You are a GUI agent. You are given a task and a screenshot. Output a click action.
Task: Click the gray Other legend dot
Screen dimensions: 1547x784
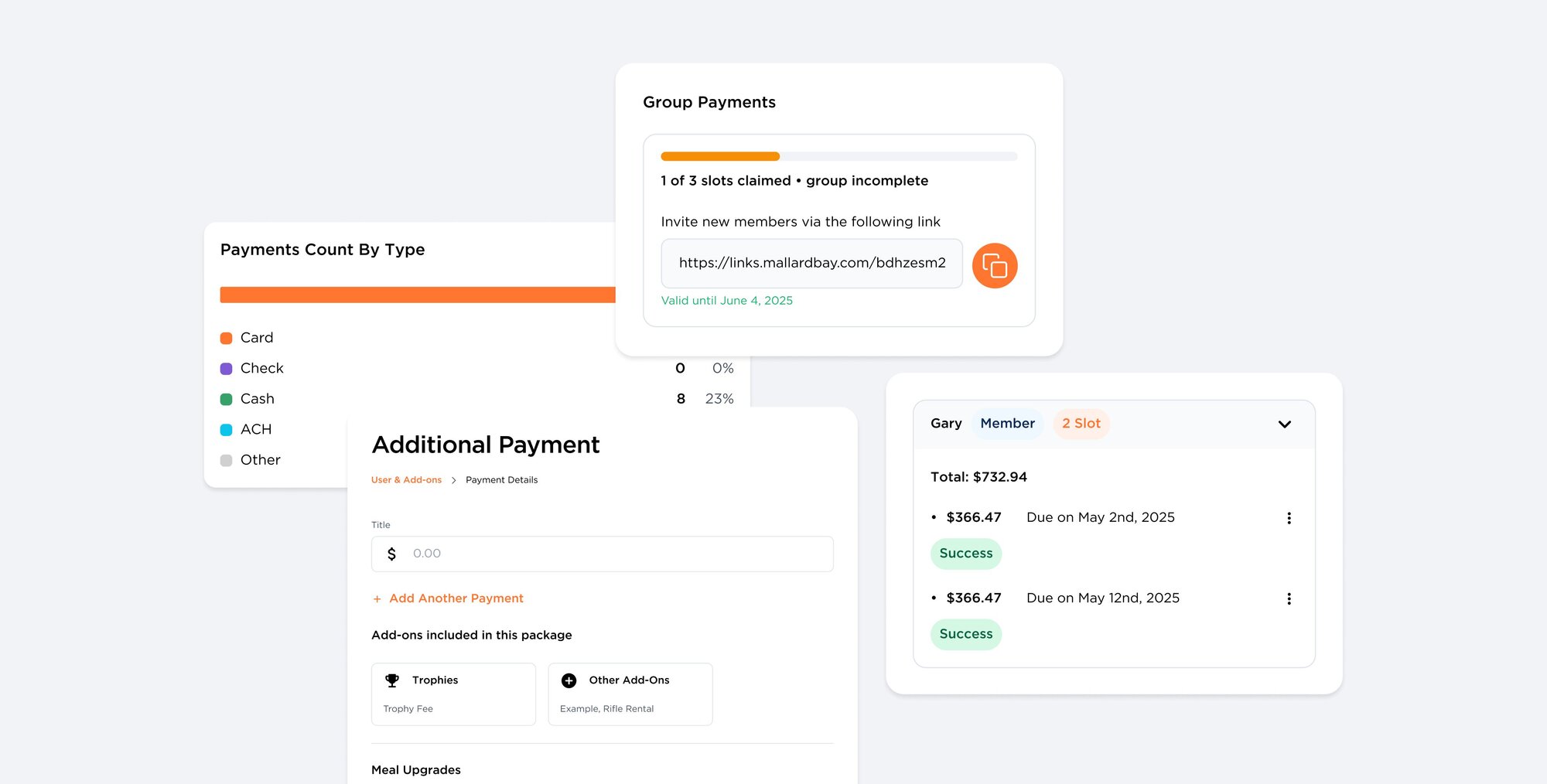pyautogui.click(x=226, y=459)
